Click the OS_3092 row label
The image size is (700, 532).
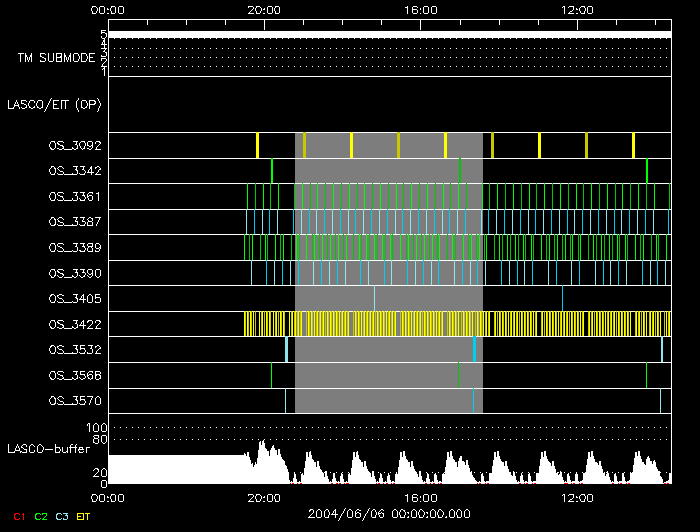[74, 146]
